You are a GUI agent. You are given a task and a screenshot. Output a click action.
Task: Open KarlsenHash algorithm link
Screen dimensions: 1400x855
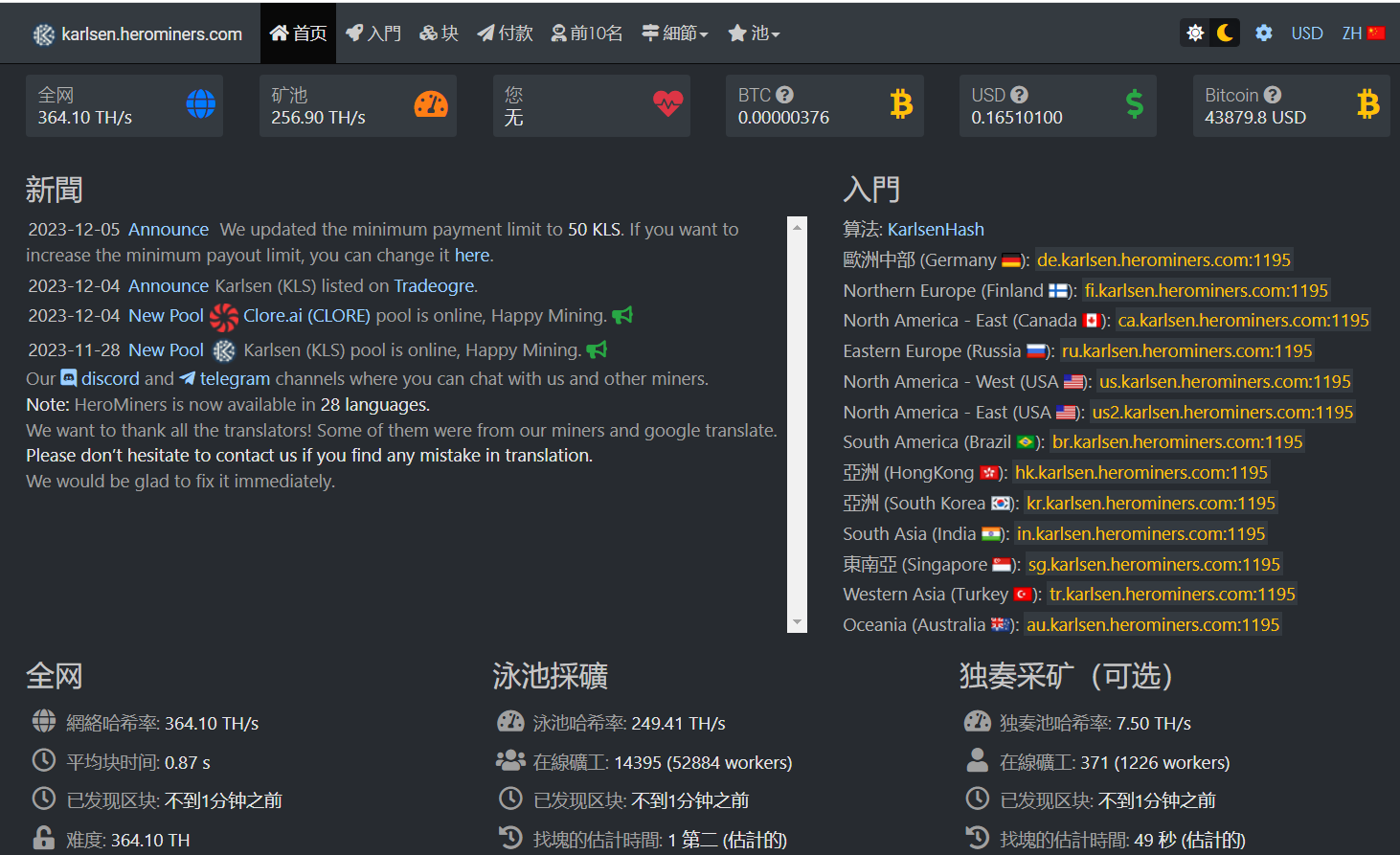tap(936, 230)
